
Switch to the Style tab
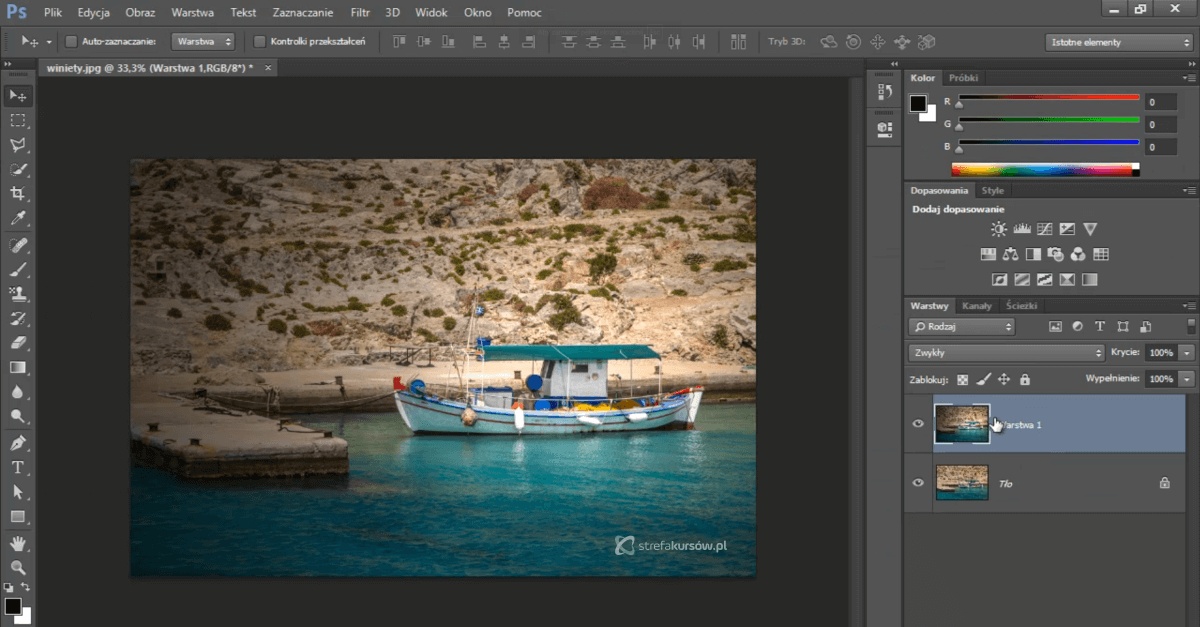click(992, 190)
